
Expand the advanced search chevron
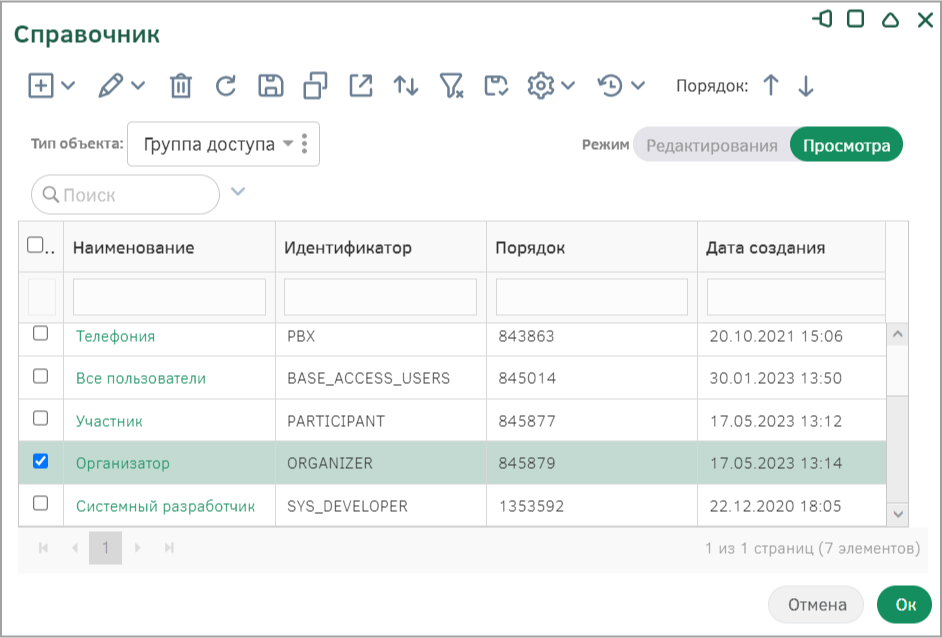(x=239, y=192)
